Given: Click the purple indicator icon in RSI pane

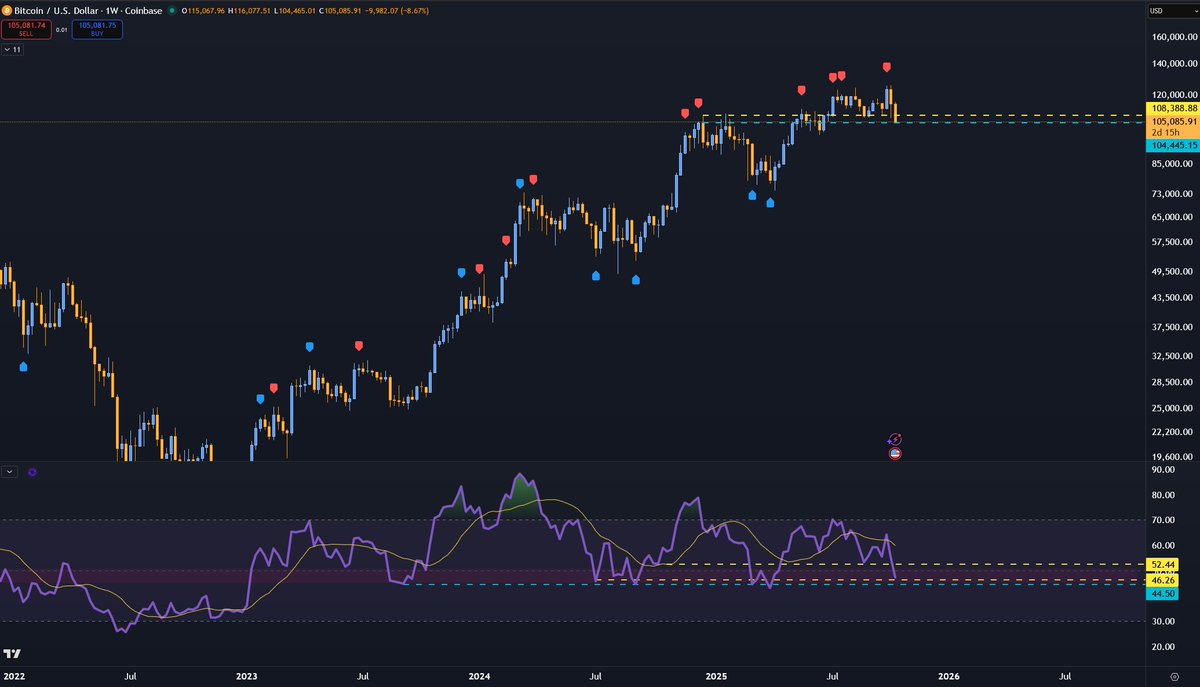Looking at the screenshot, I should click(31, 471).
